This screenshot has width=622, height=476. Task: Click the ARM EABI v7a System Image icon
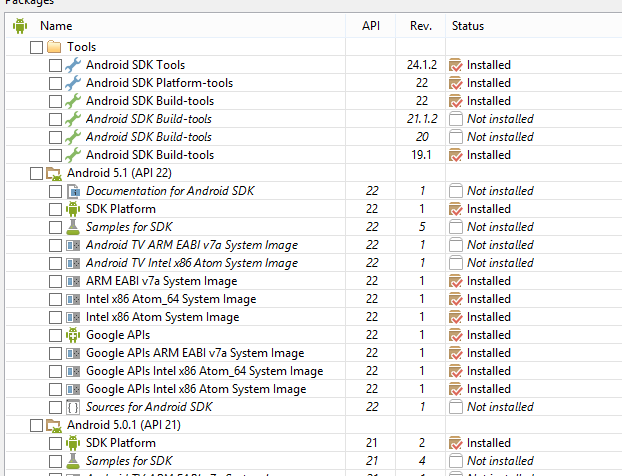[72, 281]
